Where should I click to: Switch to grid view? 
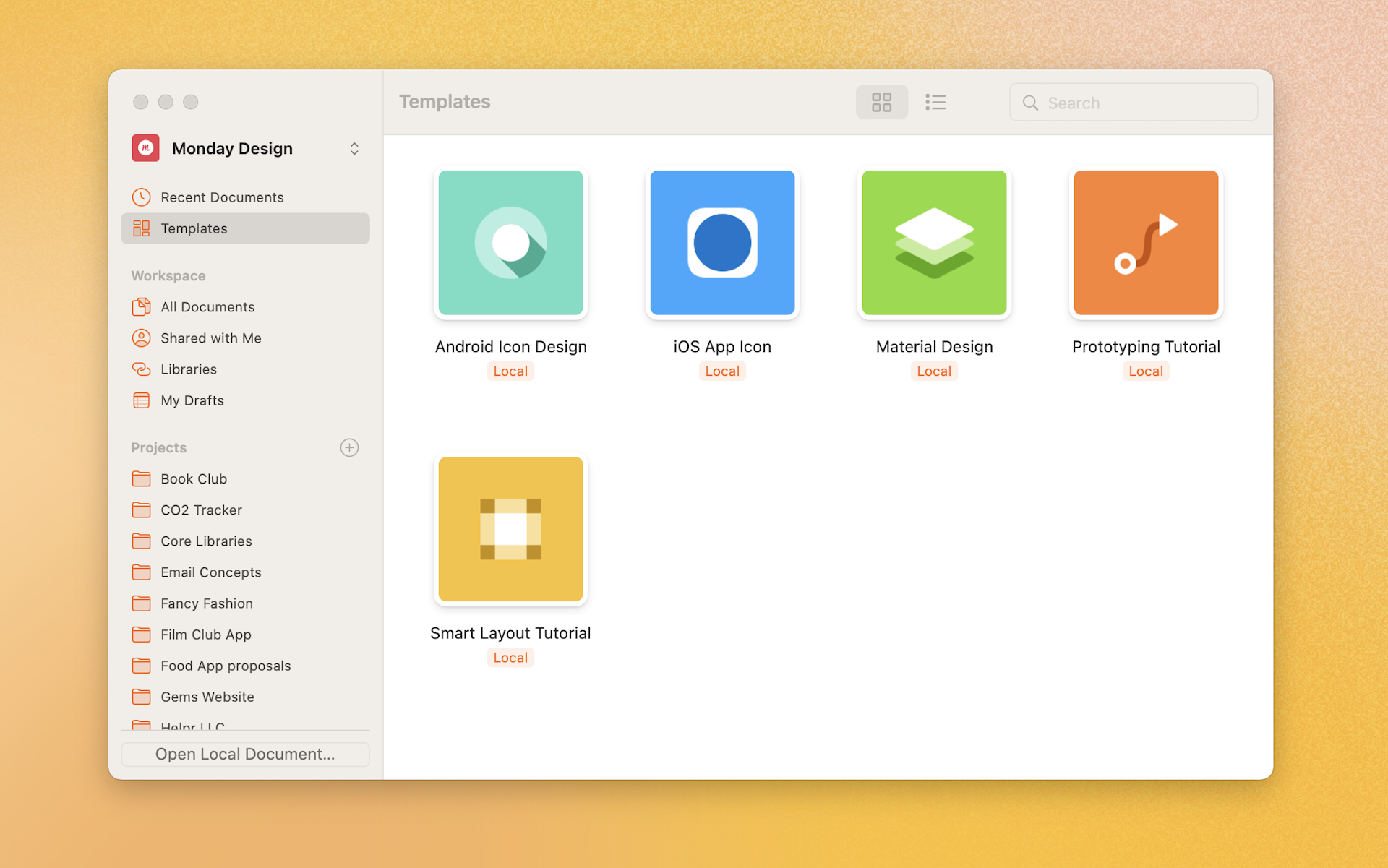pyautogui.click(x=881, y=102)
